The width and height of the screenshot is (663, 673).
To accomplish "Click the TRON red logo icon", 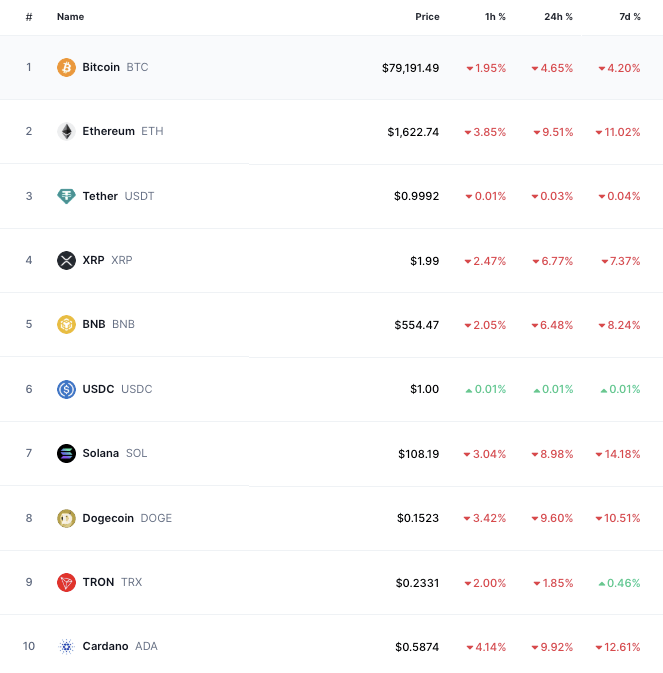I will pyautogui.click(x=66, y=582).
